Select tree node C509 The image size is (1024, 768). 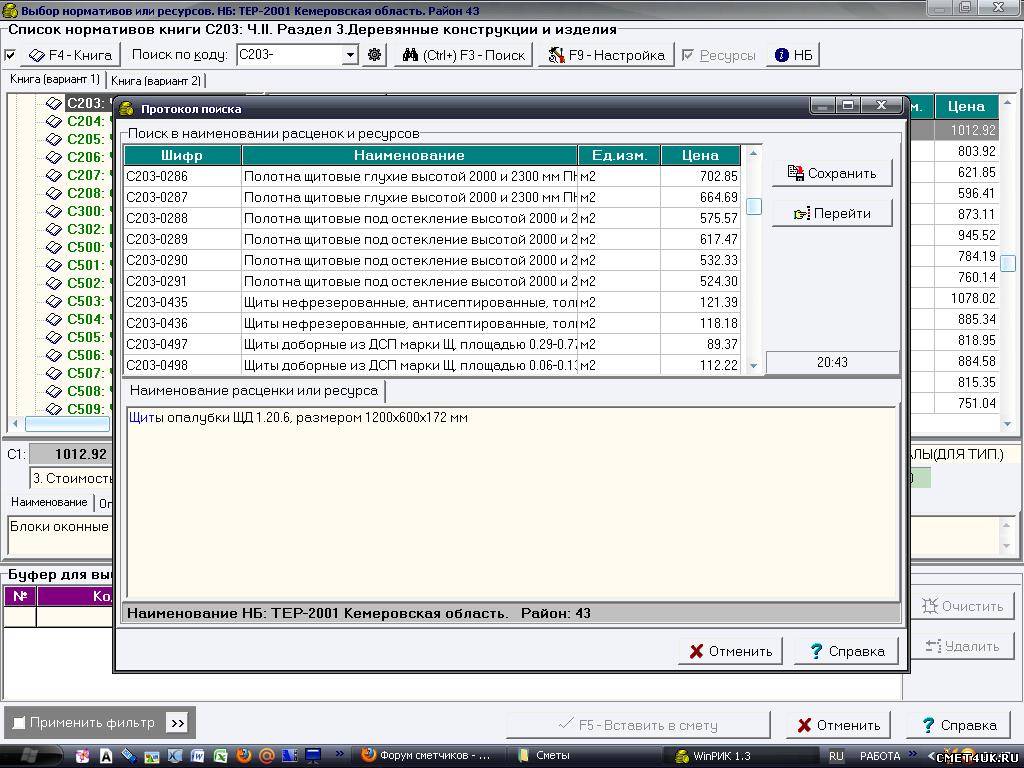point(86,409)
